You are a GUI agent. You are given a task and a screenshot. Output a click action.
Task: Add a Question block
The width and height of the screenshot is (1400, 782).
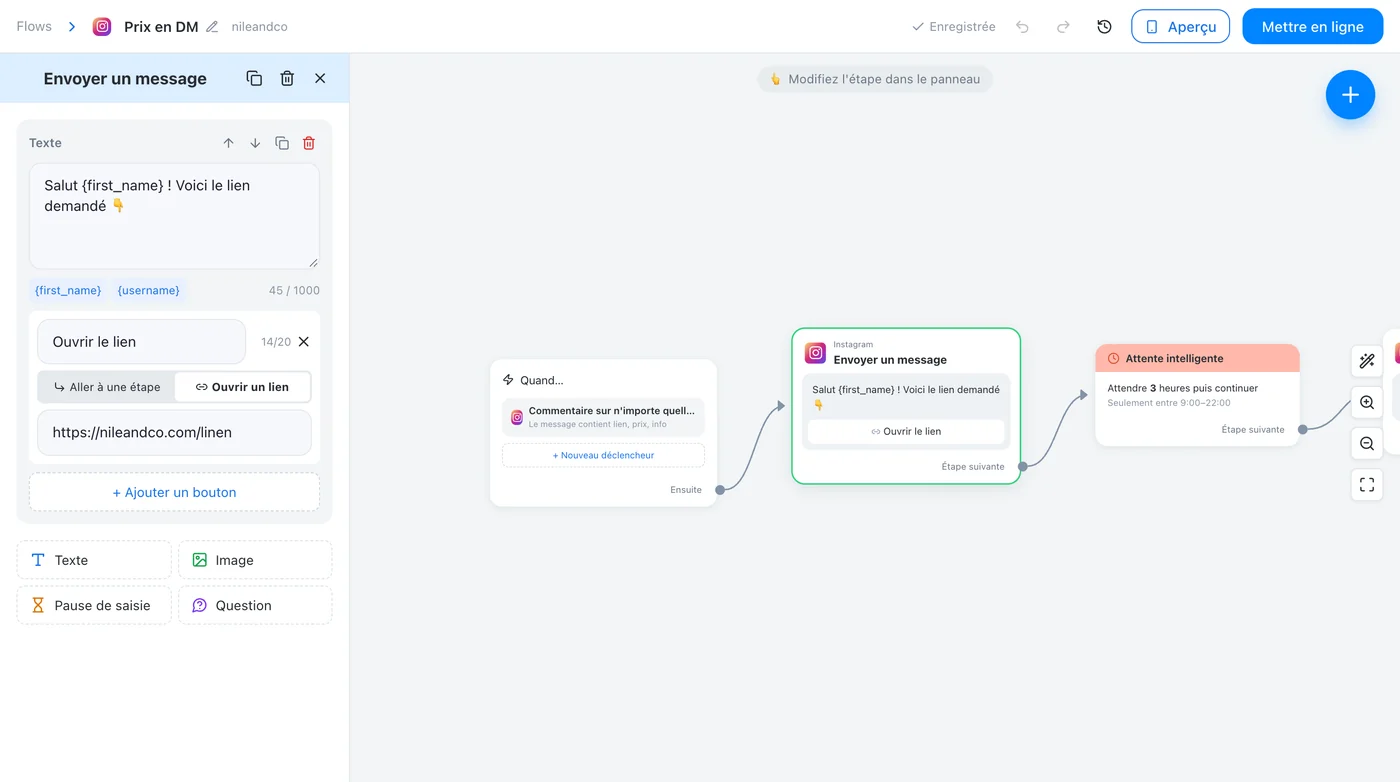255,605
